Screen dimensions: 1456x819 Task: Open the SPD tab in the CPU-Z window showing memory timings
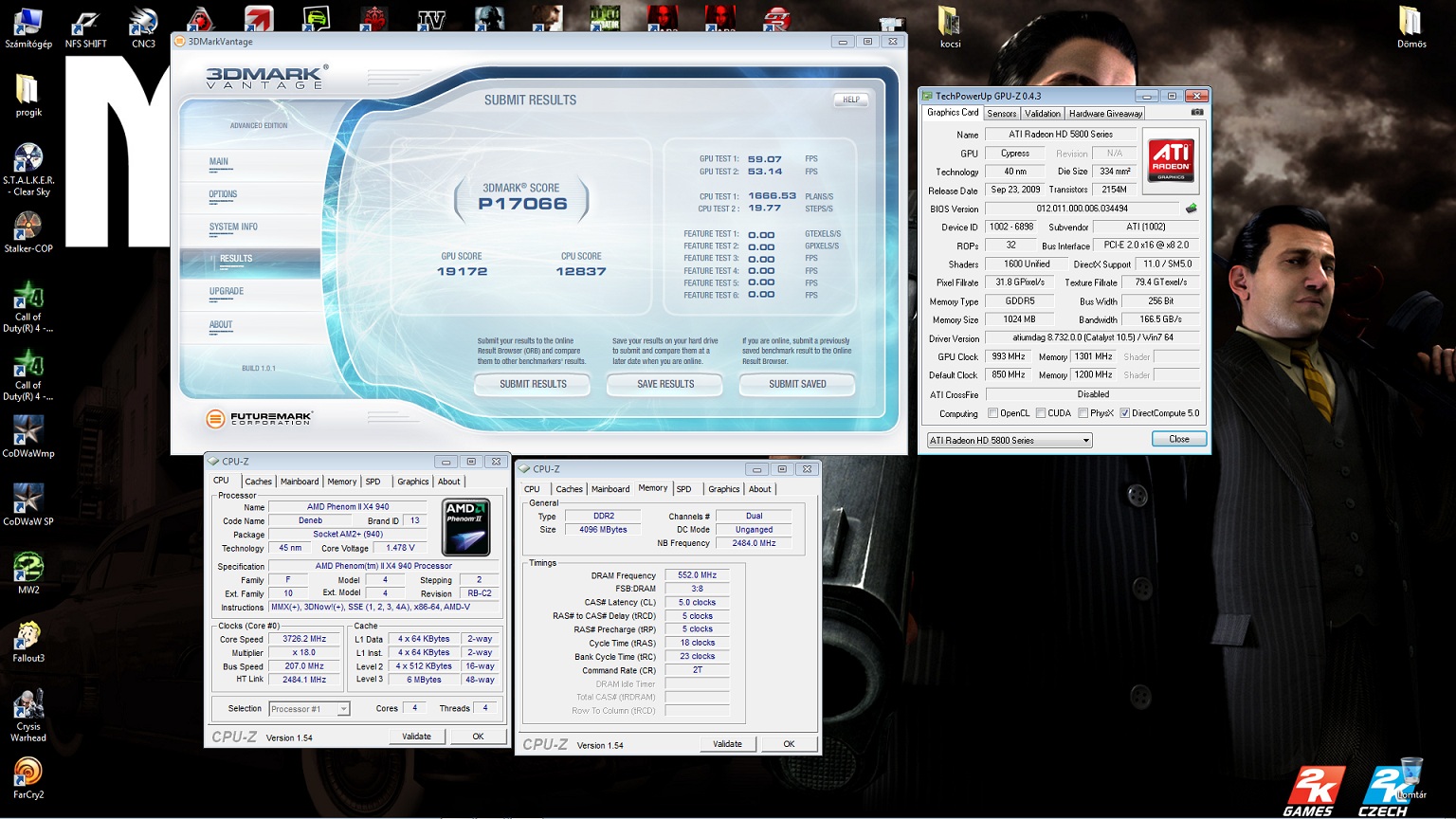click(x=684, y=489)
